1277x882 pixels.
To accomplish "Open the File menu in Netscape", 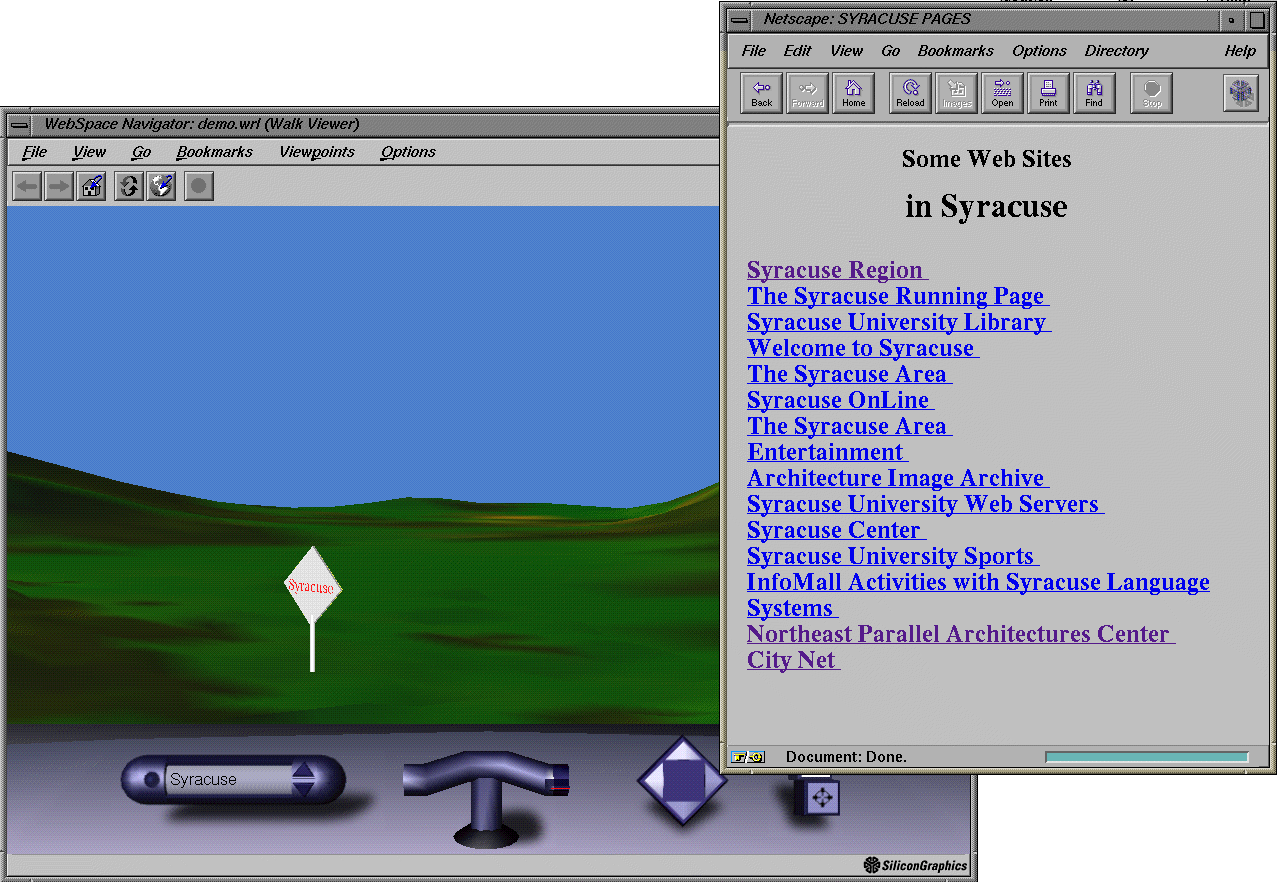I will click(754, 51).
